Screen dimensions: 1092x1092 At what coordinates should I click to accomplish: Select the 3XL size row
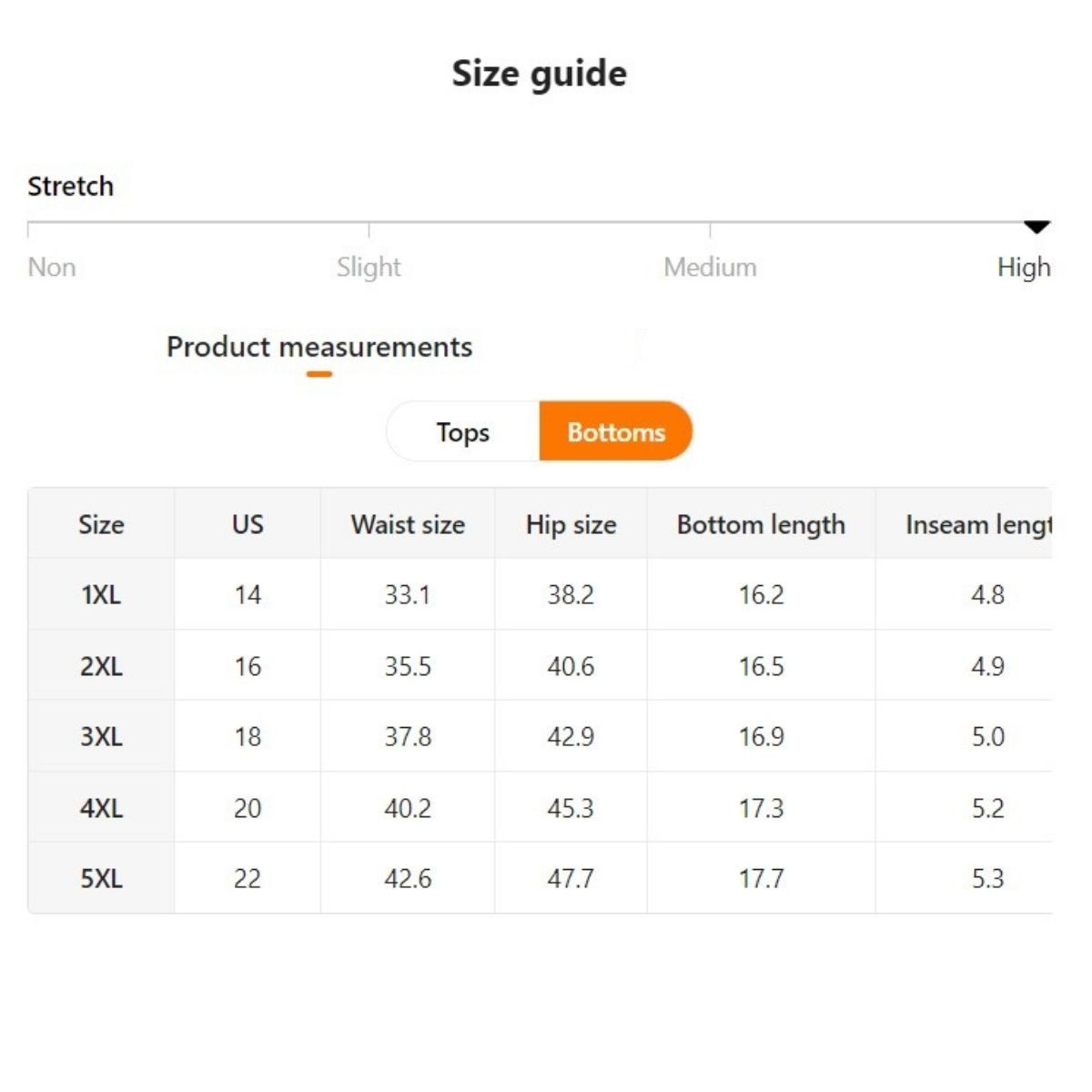click(101, 736)
